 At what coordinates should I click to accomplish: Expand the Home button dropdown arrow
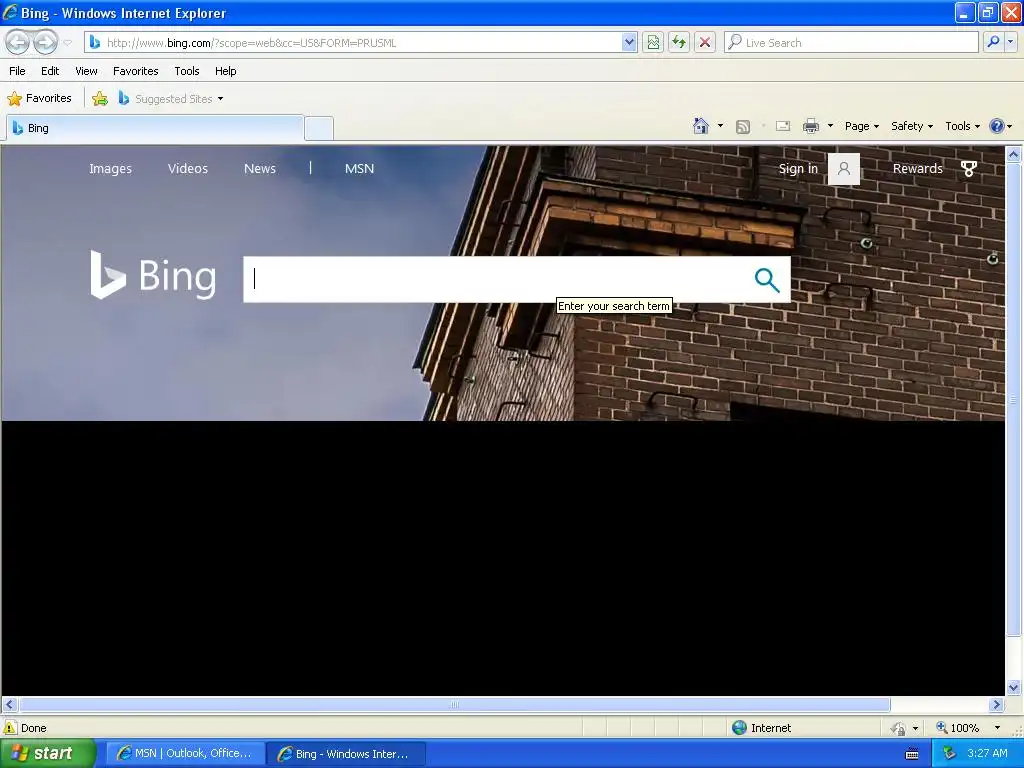(720, 126)
